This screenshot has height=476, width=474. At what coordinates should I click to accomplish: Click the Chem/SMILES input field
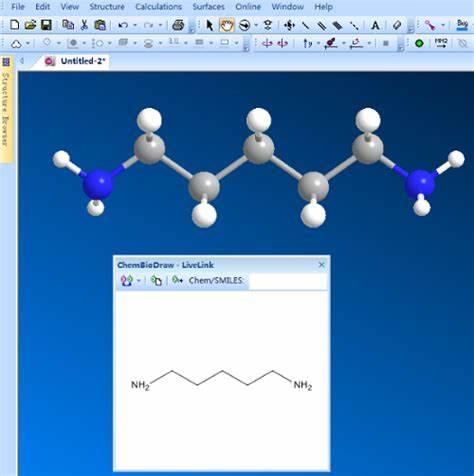(288, 282)
